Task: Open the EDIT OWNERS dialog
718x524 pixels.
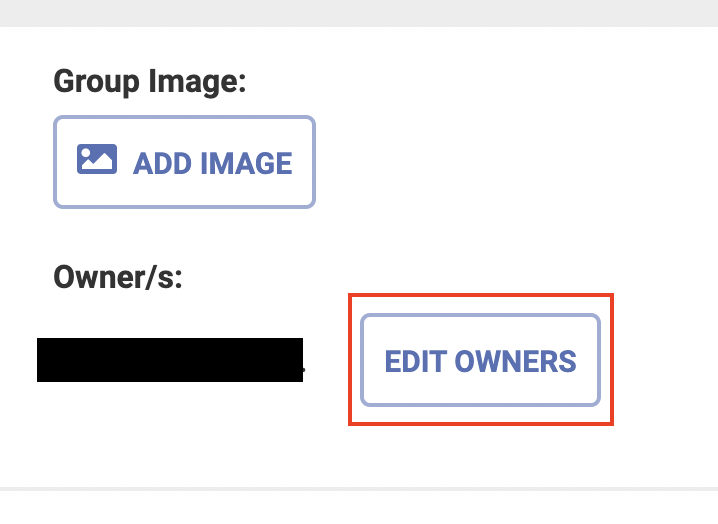Action: (x=480, y=360)
